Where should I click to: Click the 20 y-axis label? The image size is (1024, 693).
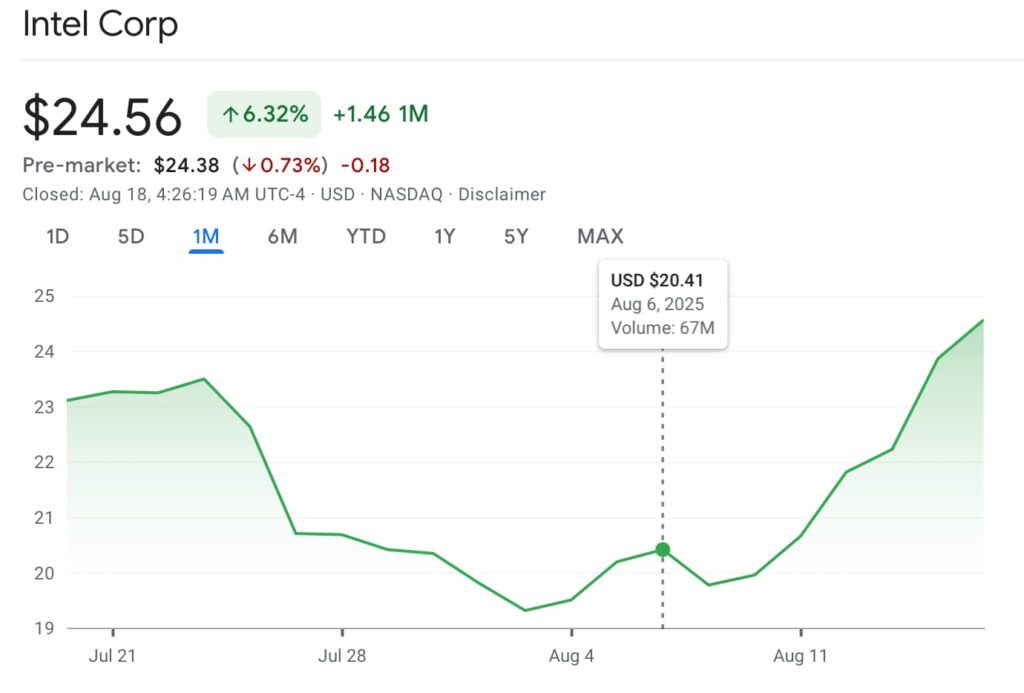pos(44,573)
